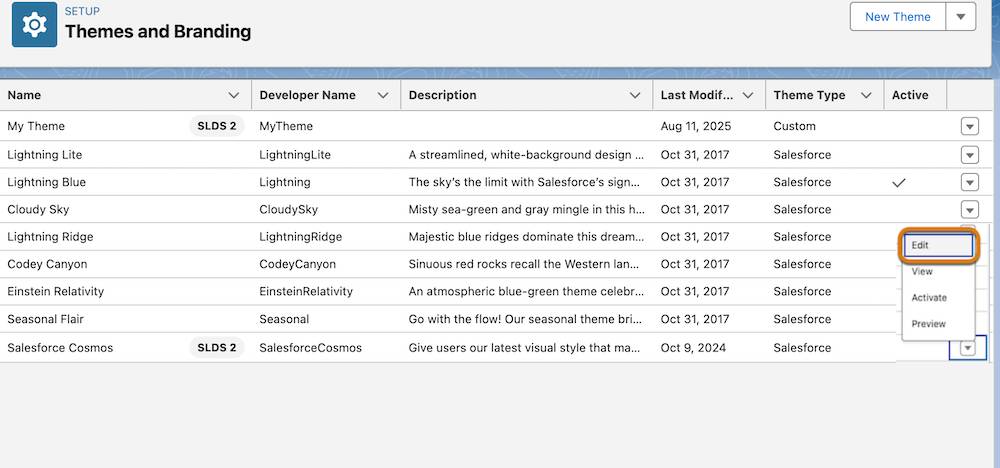Select the Lightning Lite name cell

pos(125,155)
